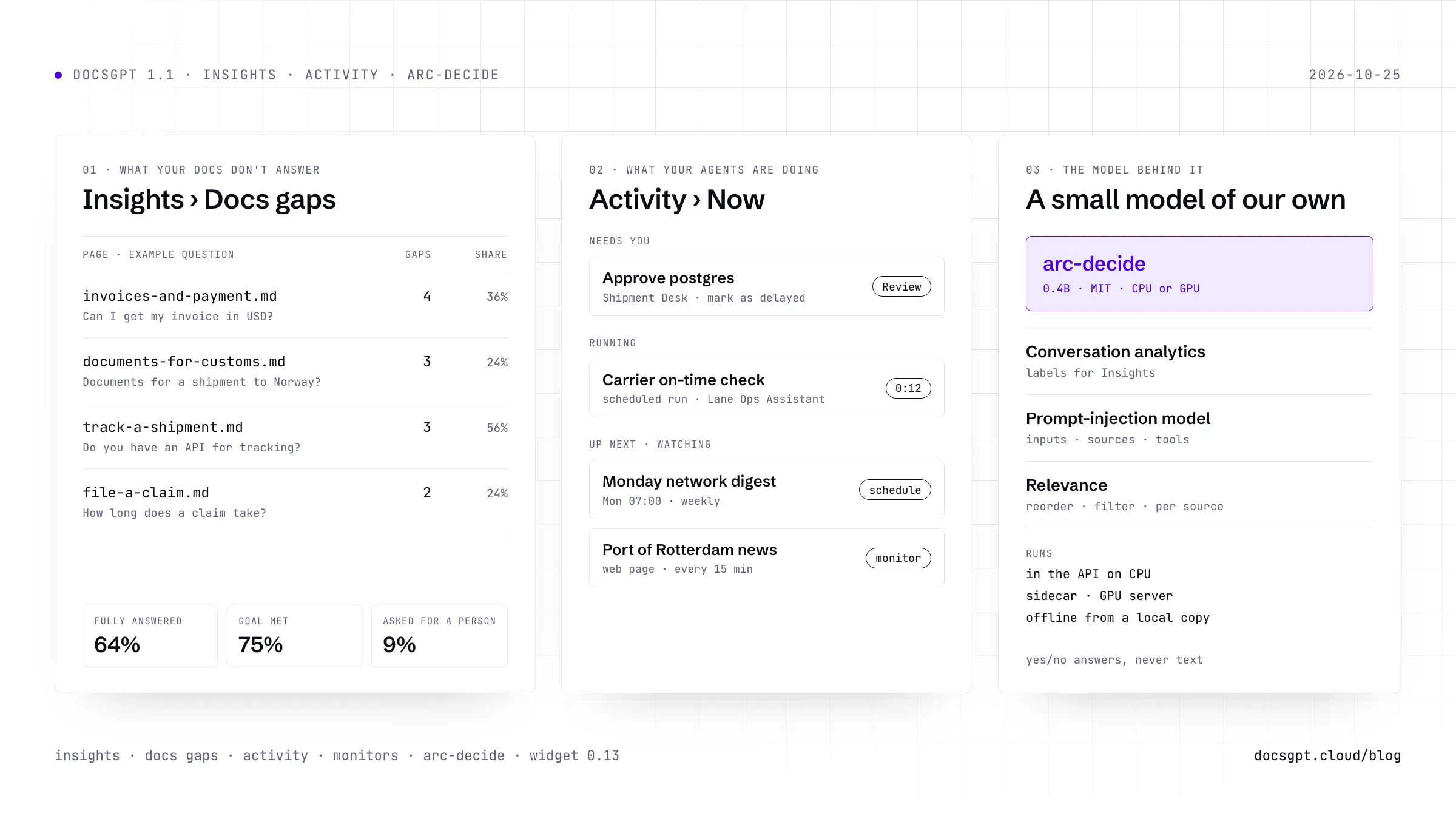This screenshot has height=819, width=1456.
Task: Open the Monday network digest card title
Action: 689,481
